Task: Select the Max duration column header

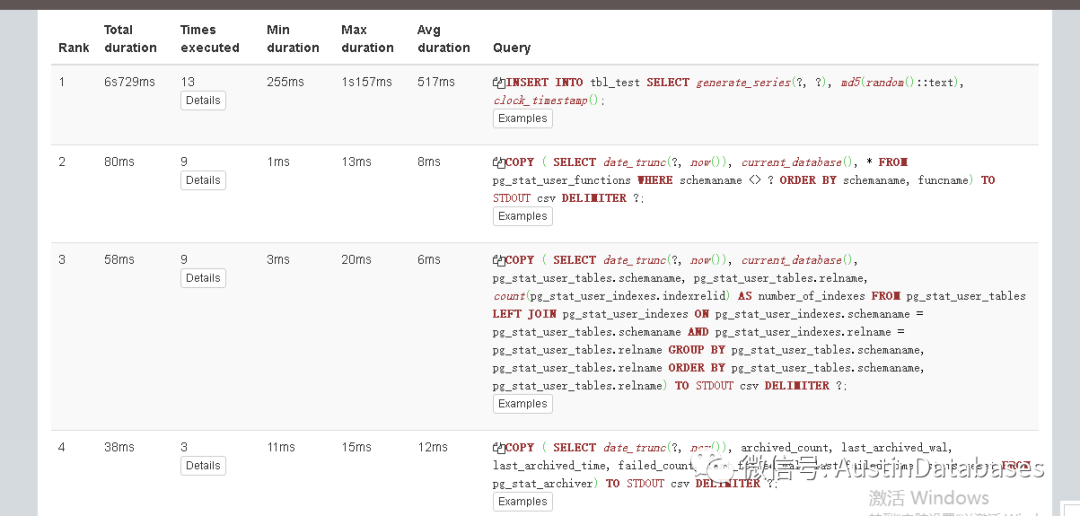Action: click(x=367, y=39)
